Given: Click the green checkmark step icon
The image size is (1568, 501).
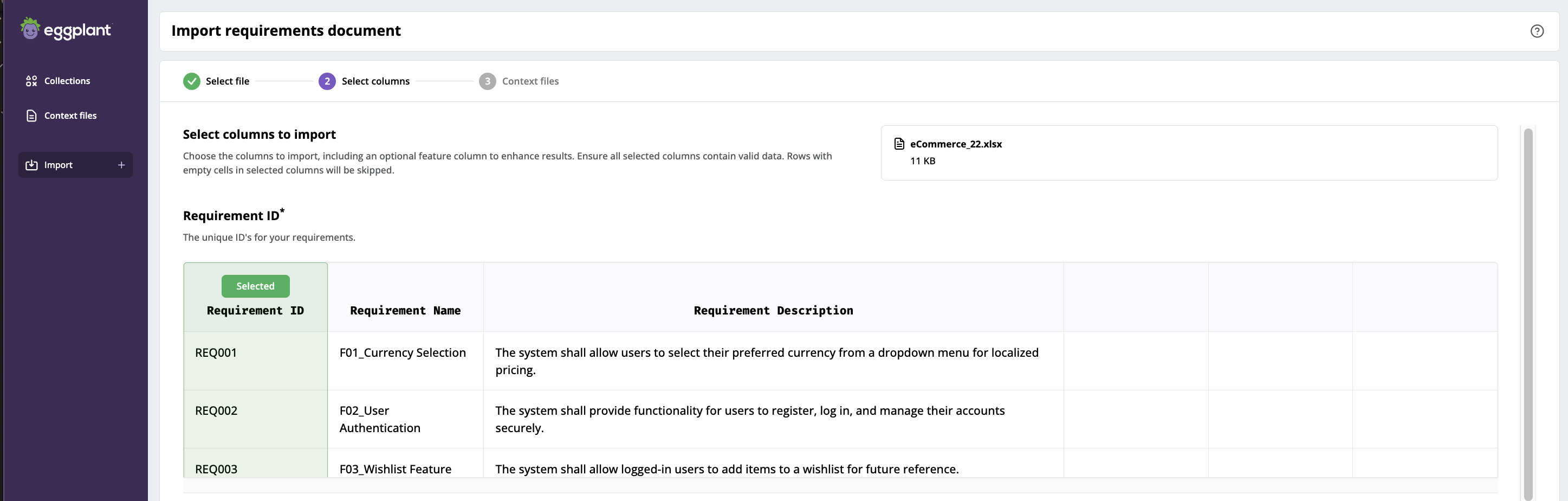Looking at the screenshot, I should tap(192, 81).
